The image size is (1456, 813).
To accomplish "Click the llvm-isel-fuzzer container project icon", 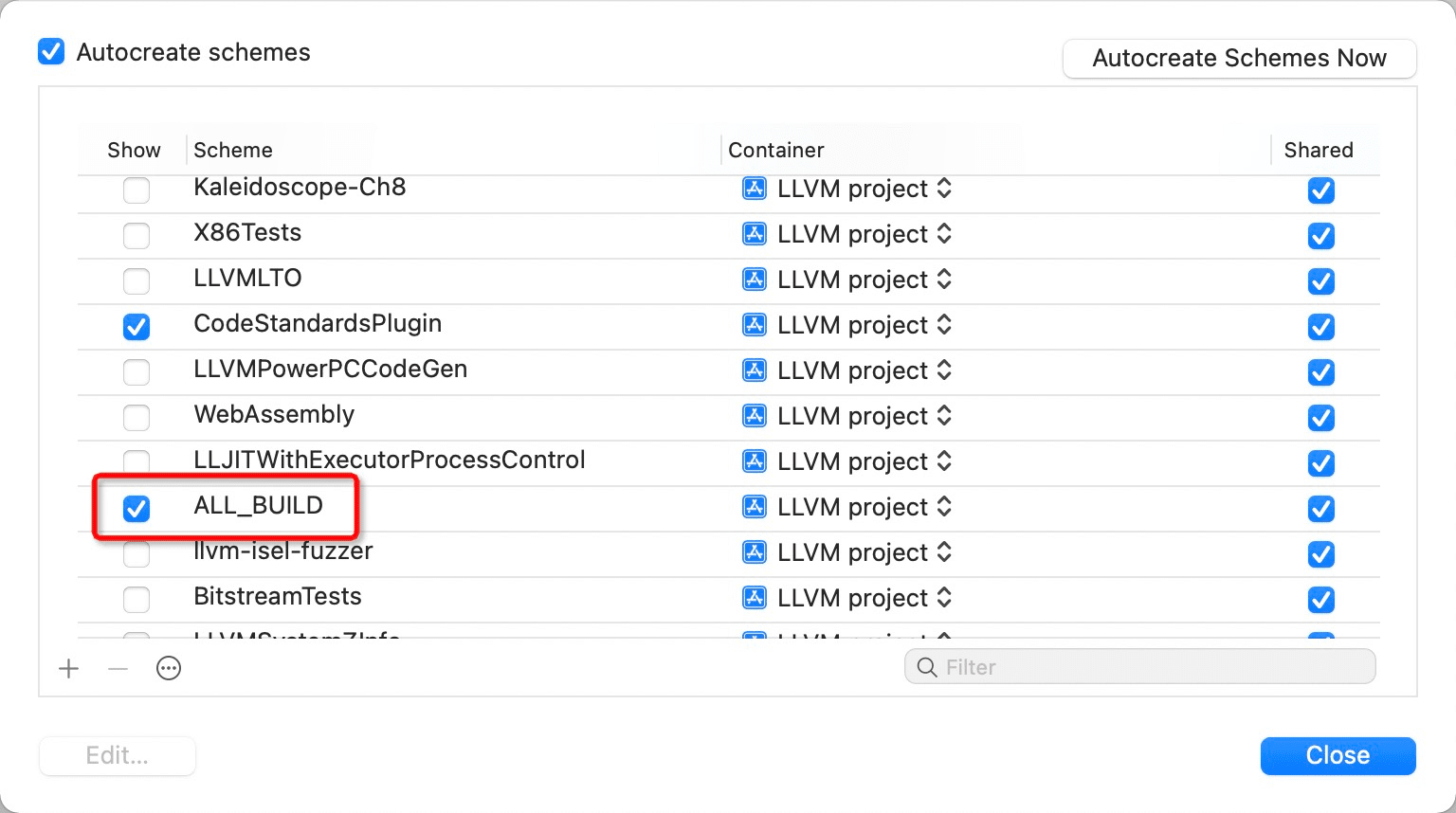I will [755, 552].
